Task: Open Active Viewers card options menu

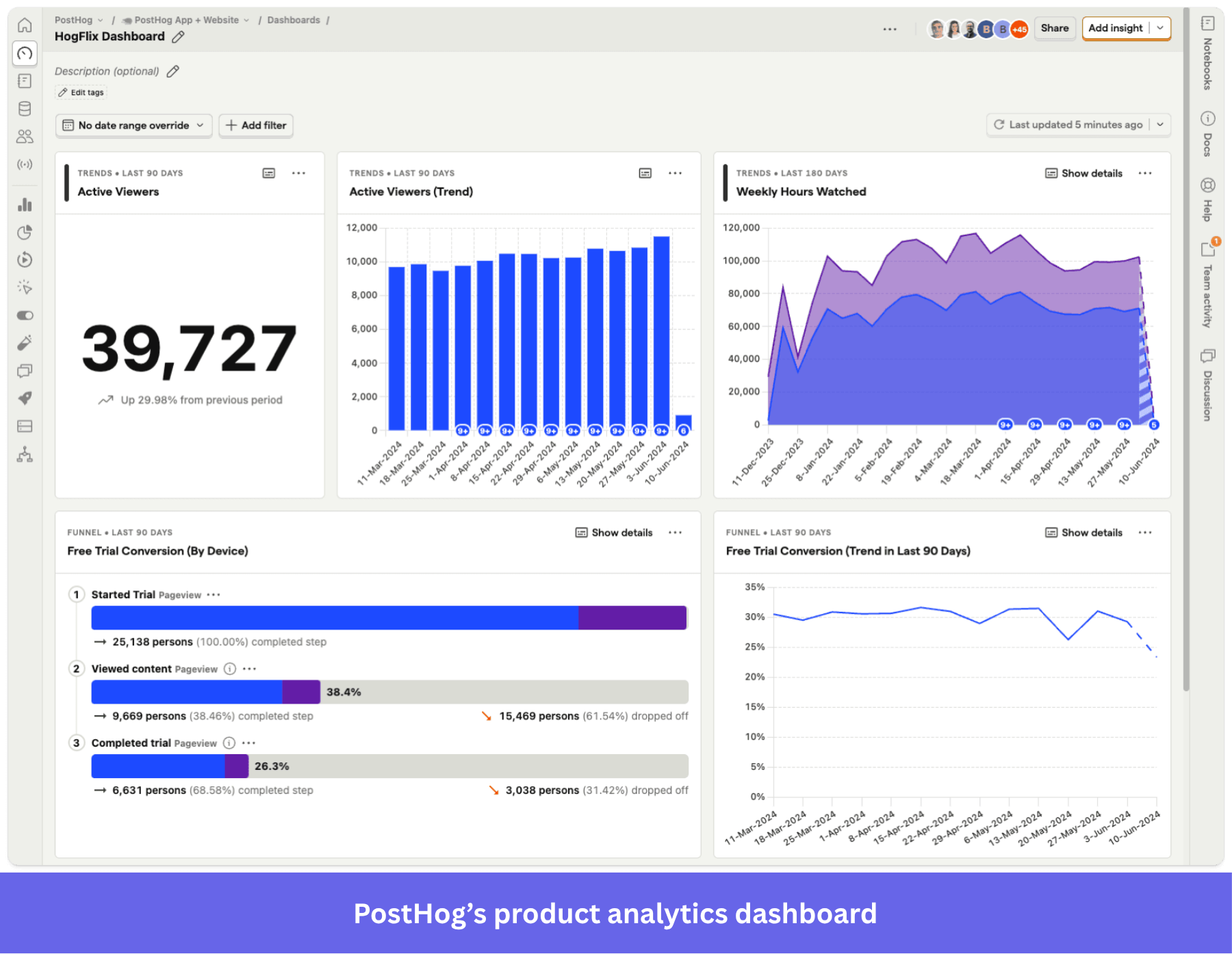Action: point(298,173)
